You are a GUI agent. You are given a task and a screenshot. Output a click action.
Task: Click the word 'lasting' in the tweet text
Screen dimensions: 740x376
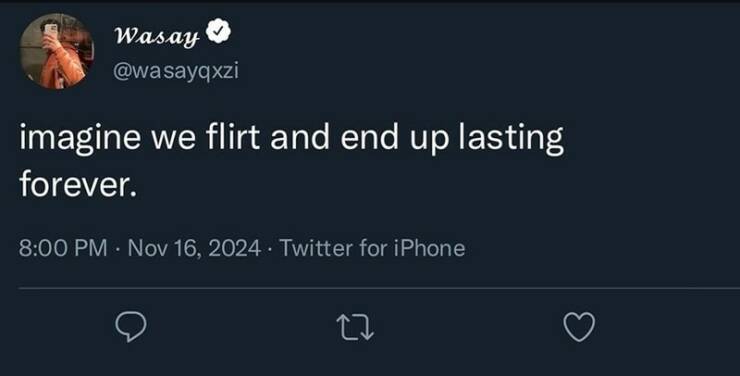[512, 139]
